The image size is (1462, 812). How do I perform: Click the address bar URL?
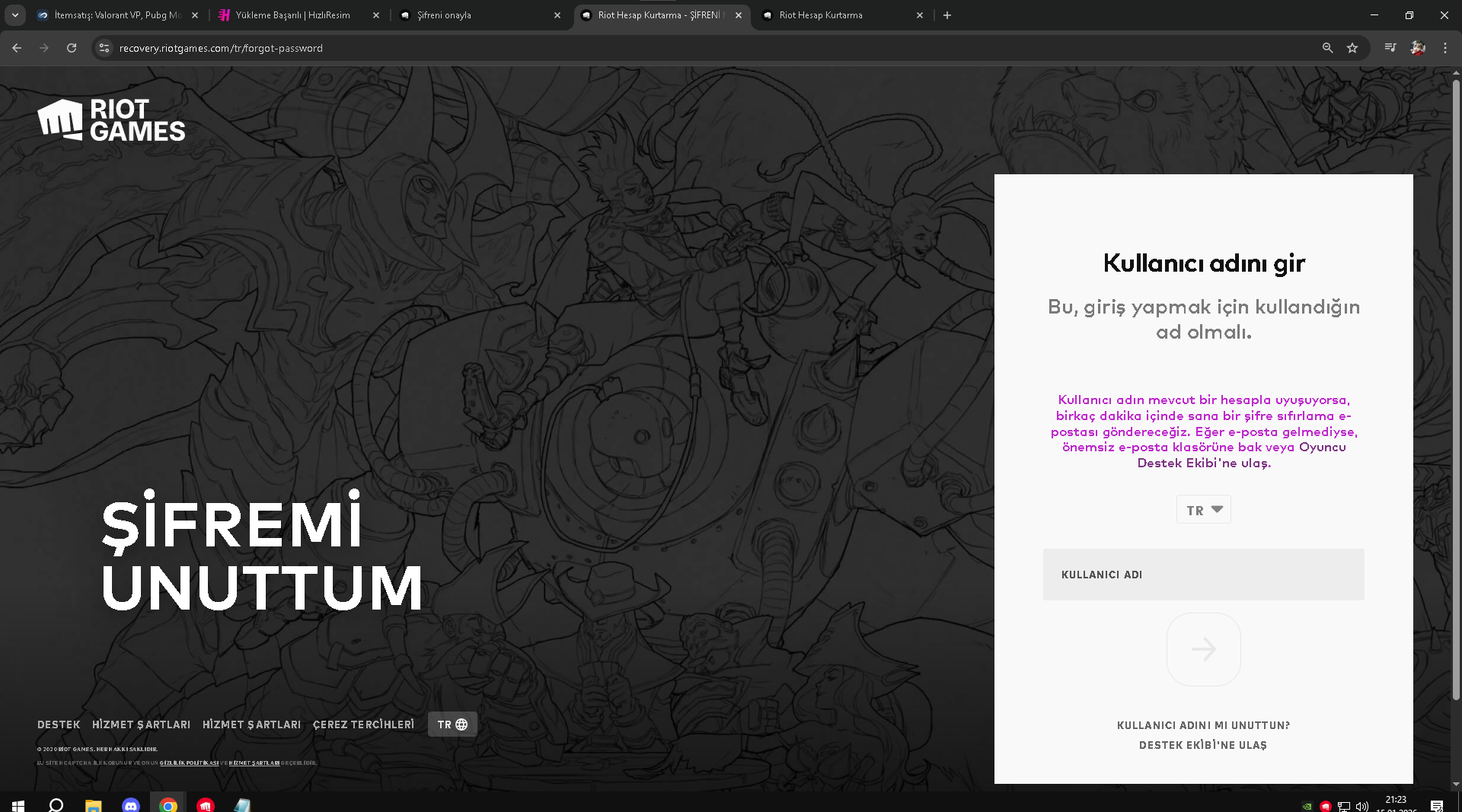pyautogui.click(x=221, y=48)
